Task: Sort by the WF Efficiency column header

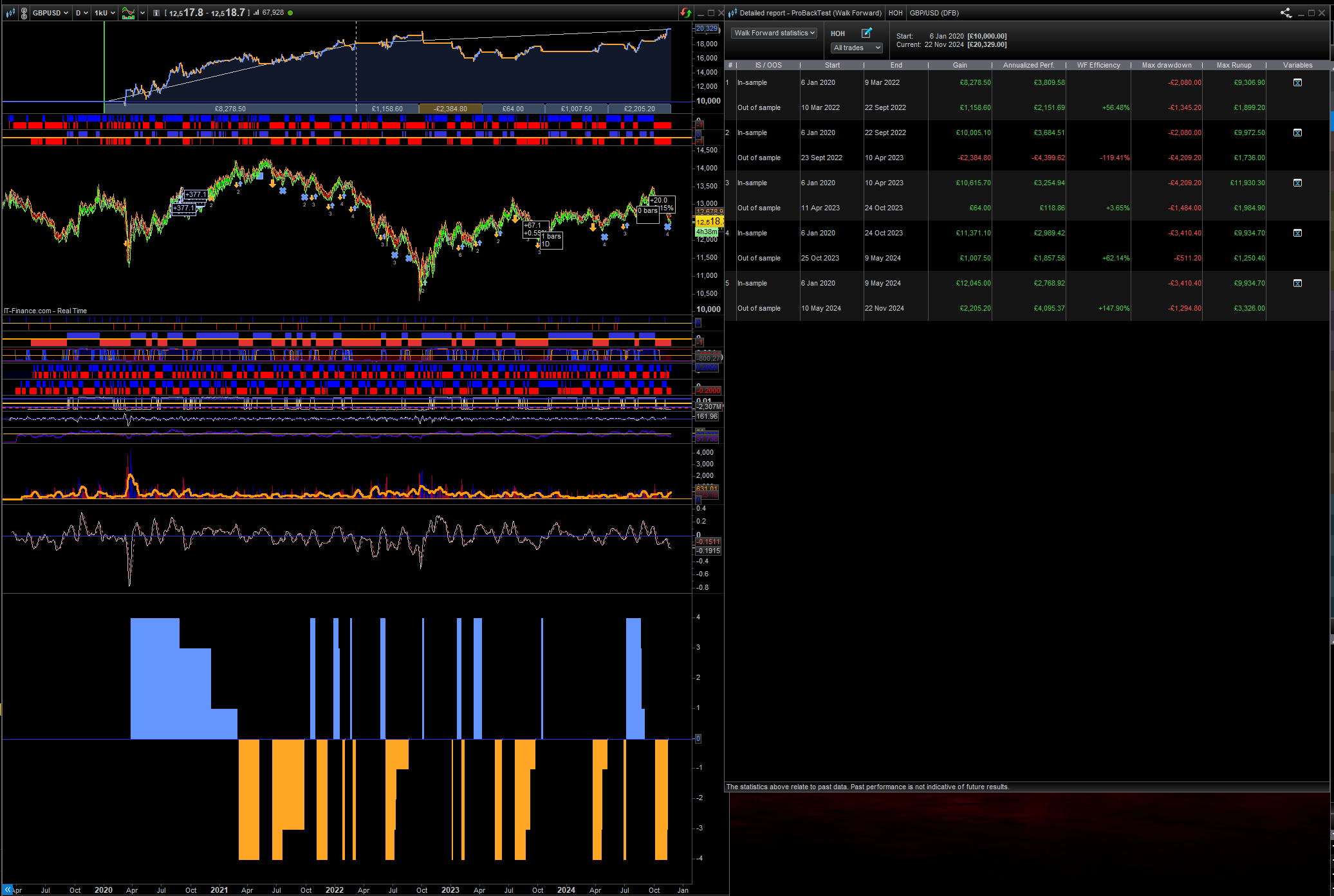Action: tap(1098, 65)
